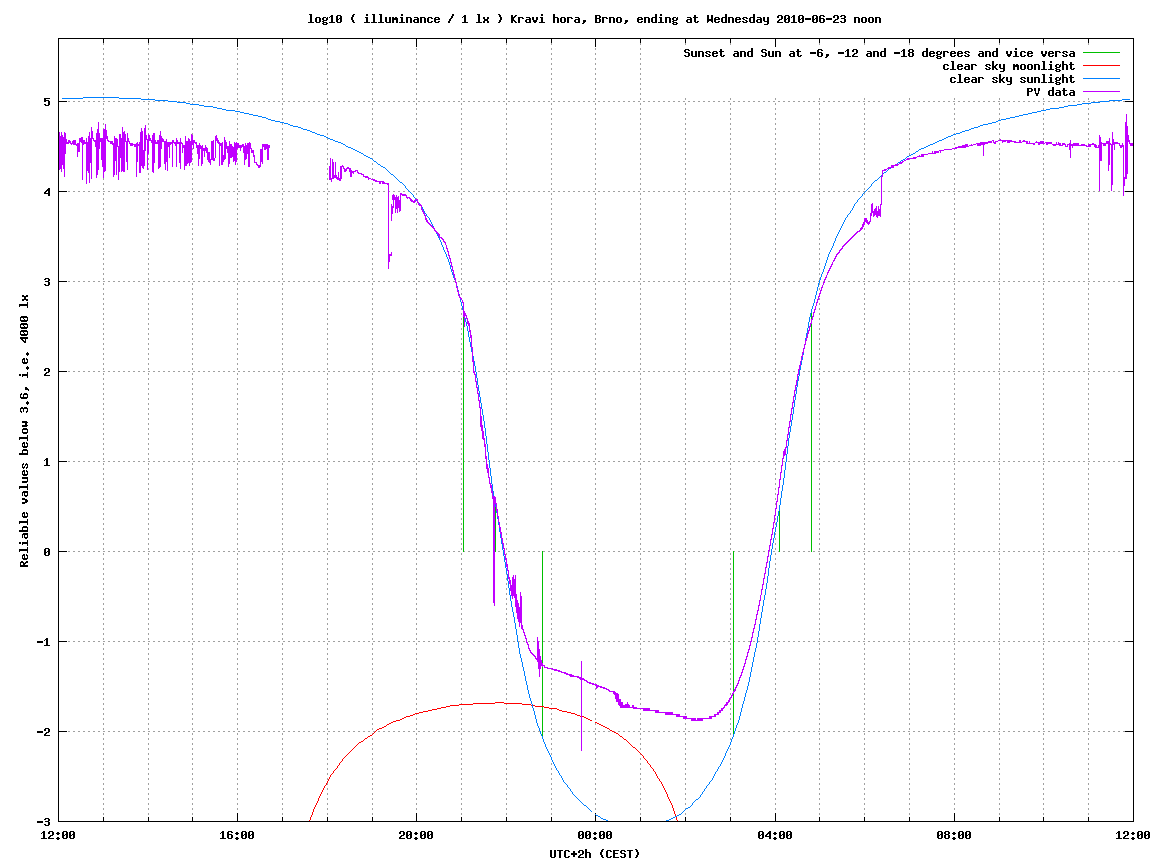Click the green marker line near 03:00
The width and height of the screenshot is (1151, 863).
[x=733, y=643]
